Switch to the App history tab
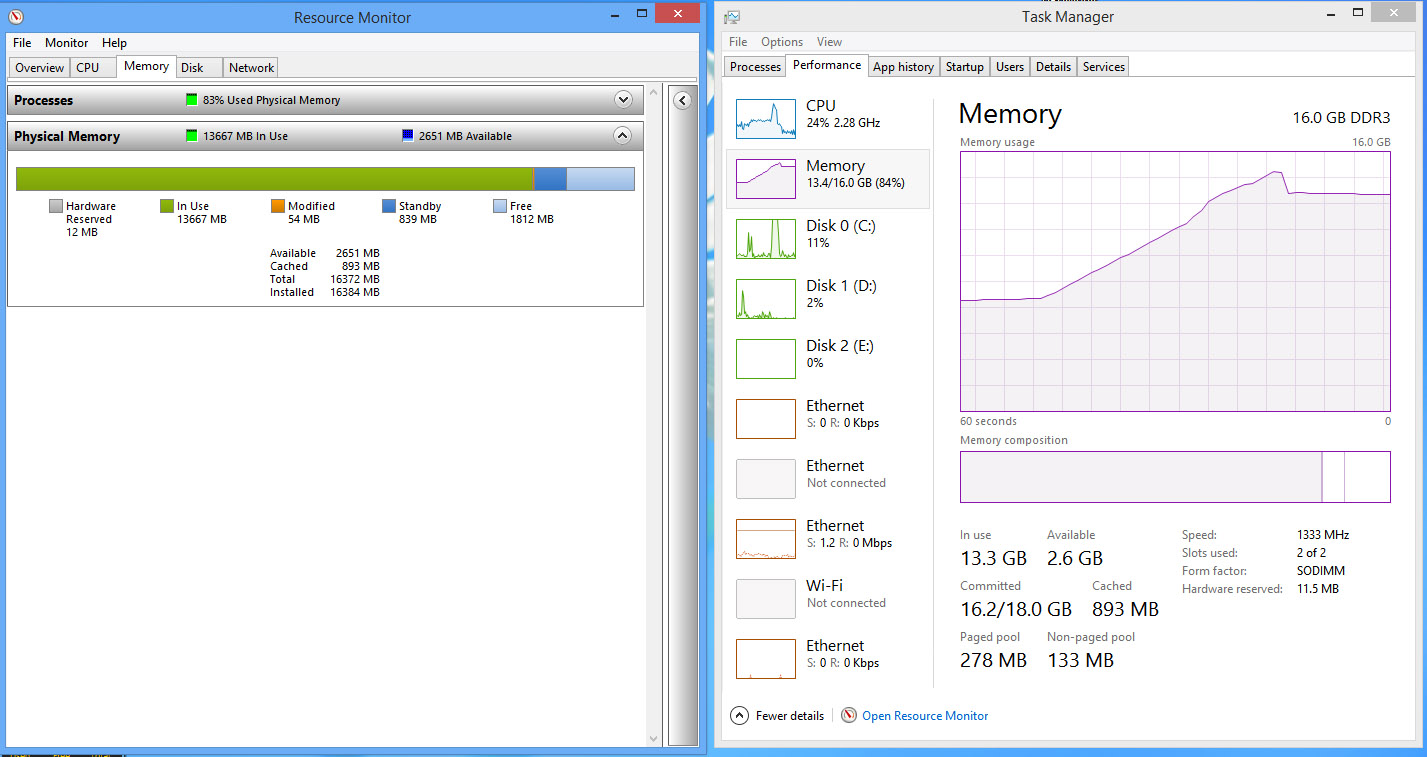1427x757 pixels. point(903,67)
